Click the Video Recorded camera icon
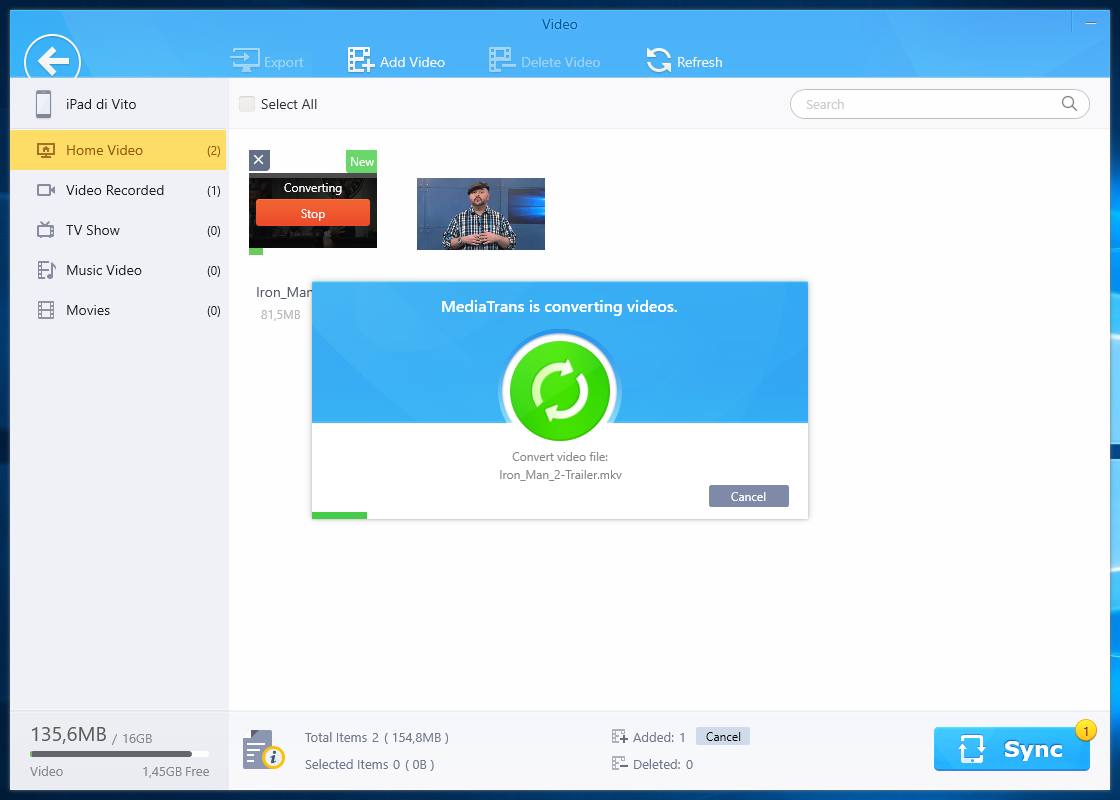Screen dimensions: 1120x800 click(46, 190)
